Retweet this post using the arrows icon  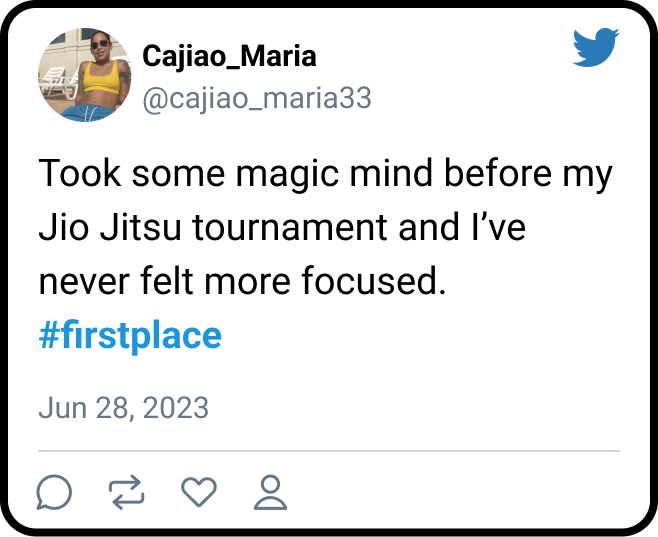tap(127, 491)
